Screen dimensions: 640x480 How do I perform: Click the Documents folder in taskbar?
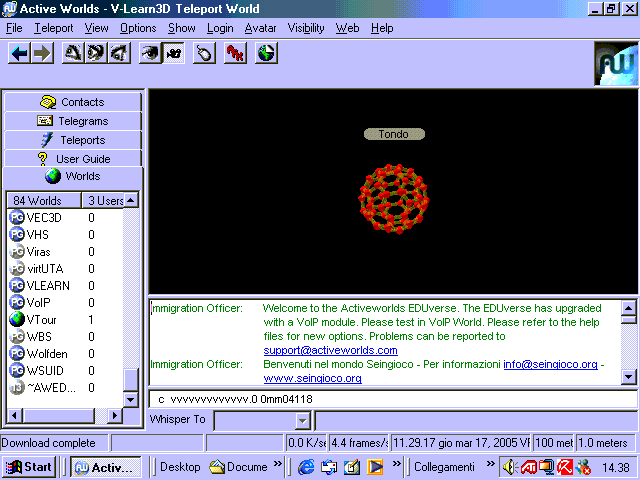coord(239,467)
